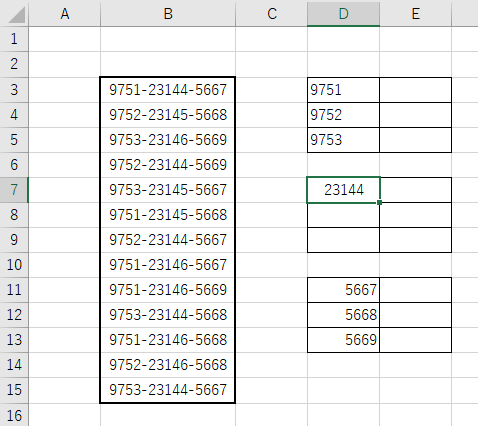Select row 16 header

14,415
